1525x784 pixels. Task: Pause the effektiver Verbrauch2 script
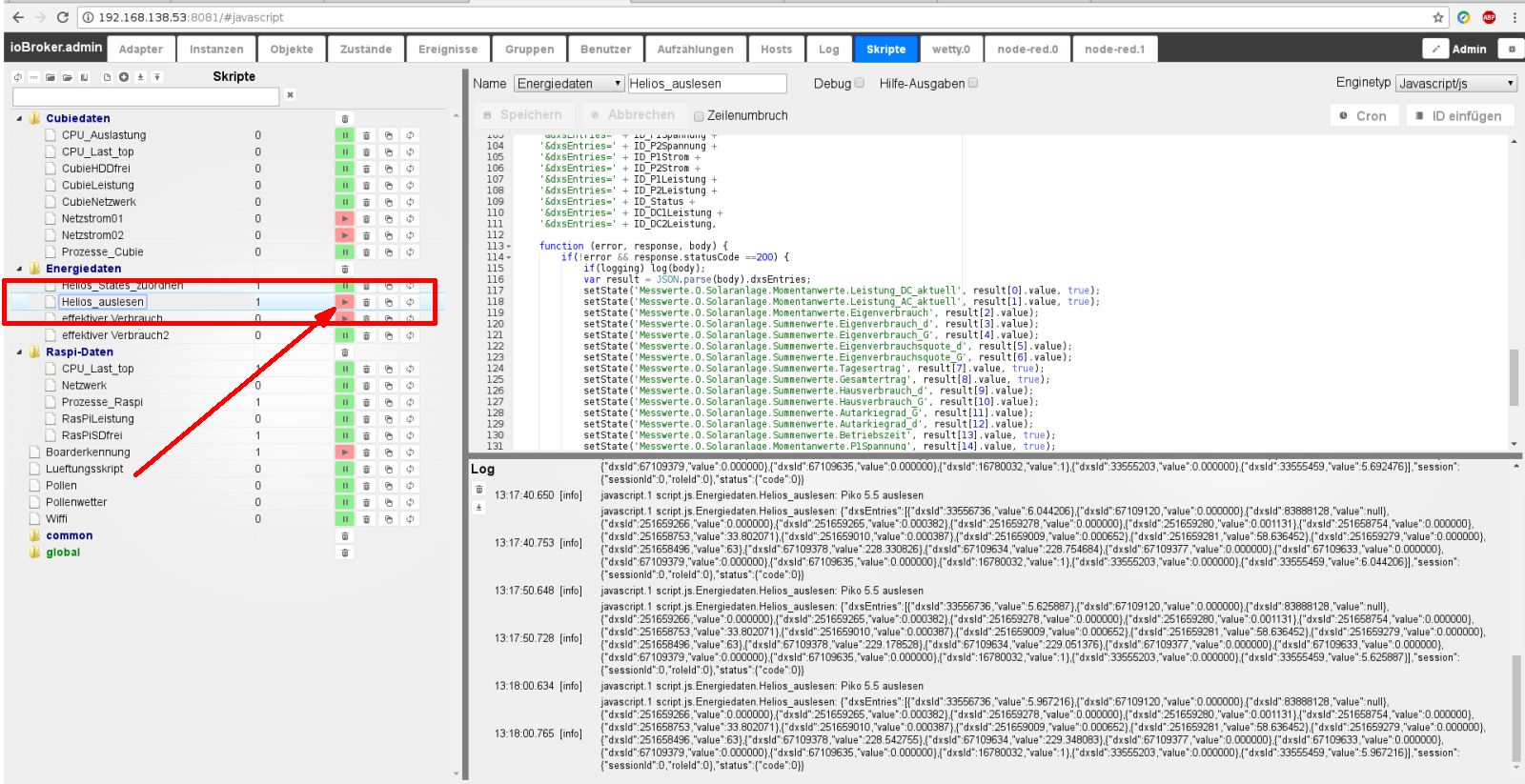(344, 335)
